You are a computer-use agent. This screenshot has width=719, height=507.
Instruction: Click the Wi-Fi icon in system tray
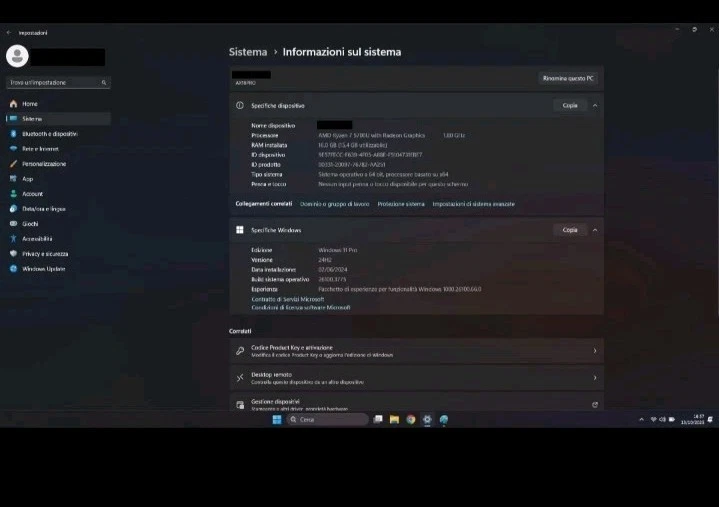[653, 419]
